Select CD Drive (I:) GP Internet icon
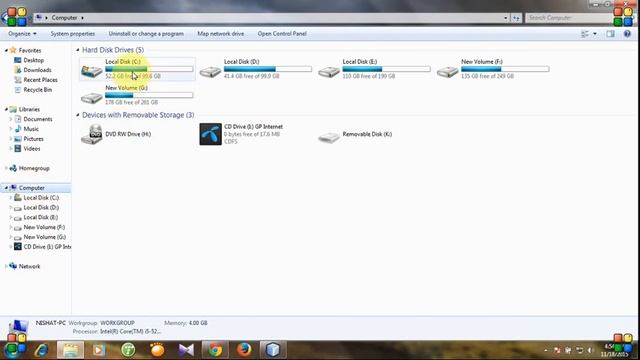The height and width of the screenshot is (360, 640). [210, 134]
